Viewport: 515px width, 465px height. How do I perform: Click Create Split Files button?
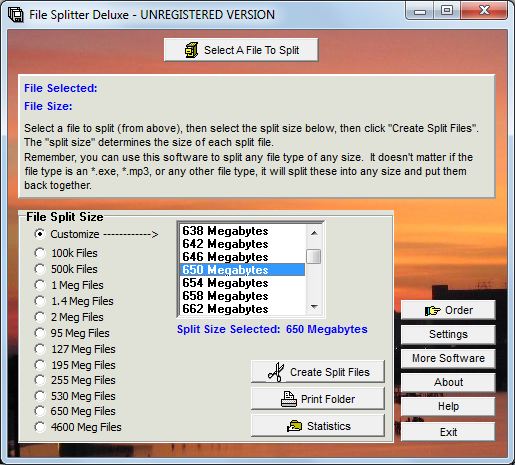[x=318, y=372]
